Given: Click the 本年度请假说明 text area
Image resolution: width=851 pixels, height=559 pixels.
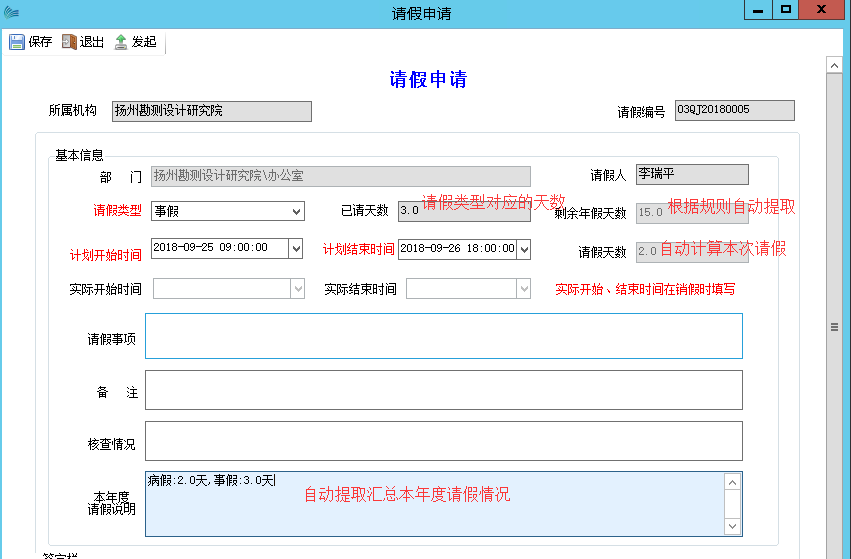Looking at the screenshot, I should [434, 504].
